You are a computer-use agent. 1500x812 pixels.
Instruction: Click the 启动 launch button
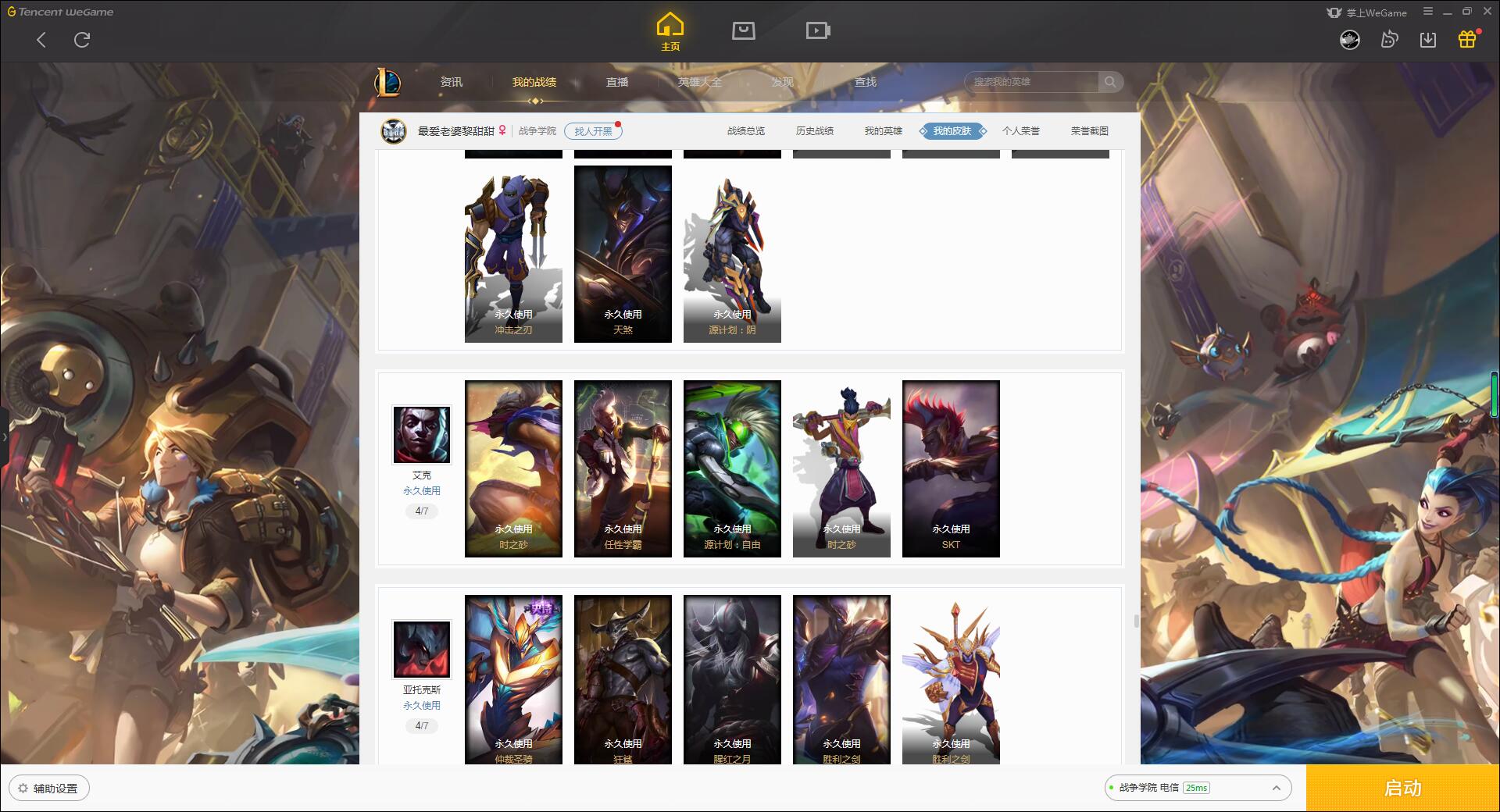tap(1403, 789)
